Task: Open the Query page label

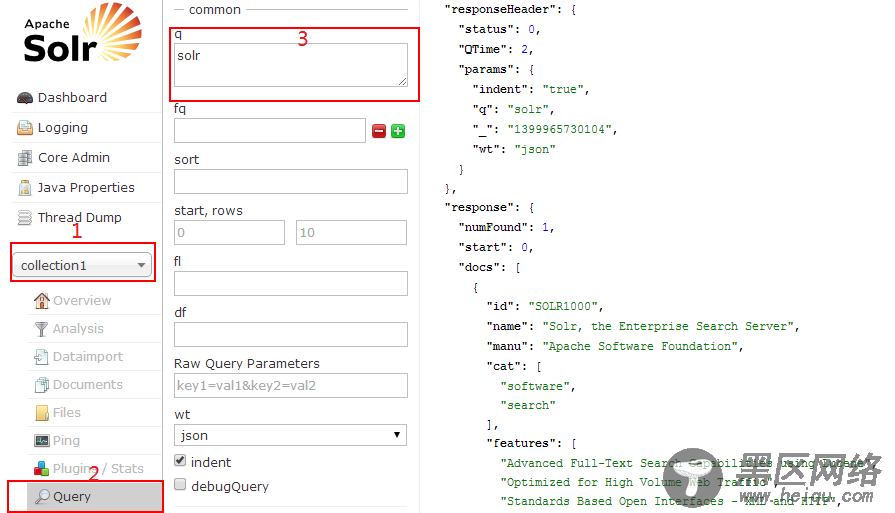Action: click(72, 496)
